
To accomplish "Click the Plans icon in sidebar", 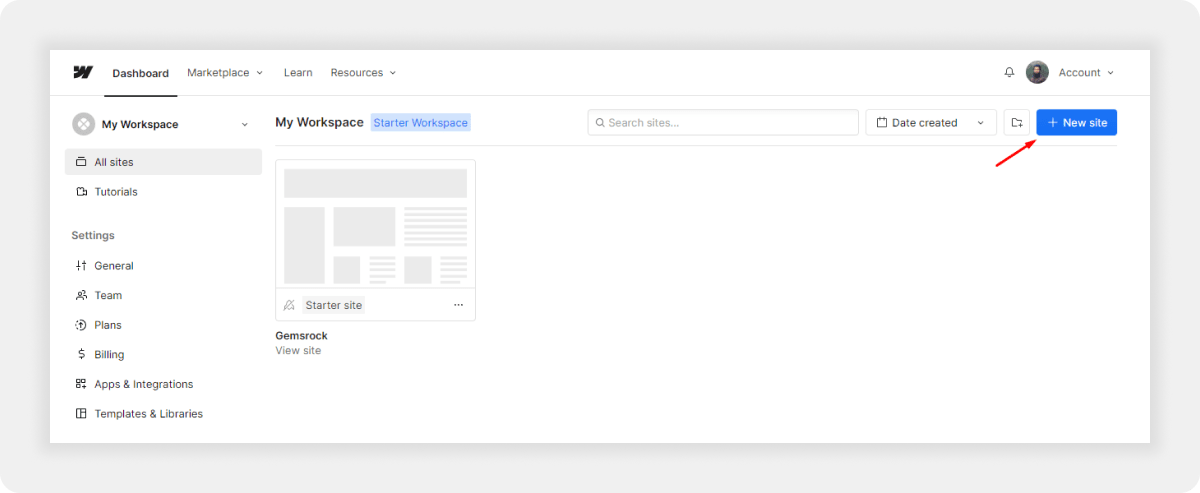I will (x=81, y=325).
